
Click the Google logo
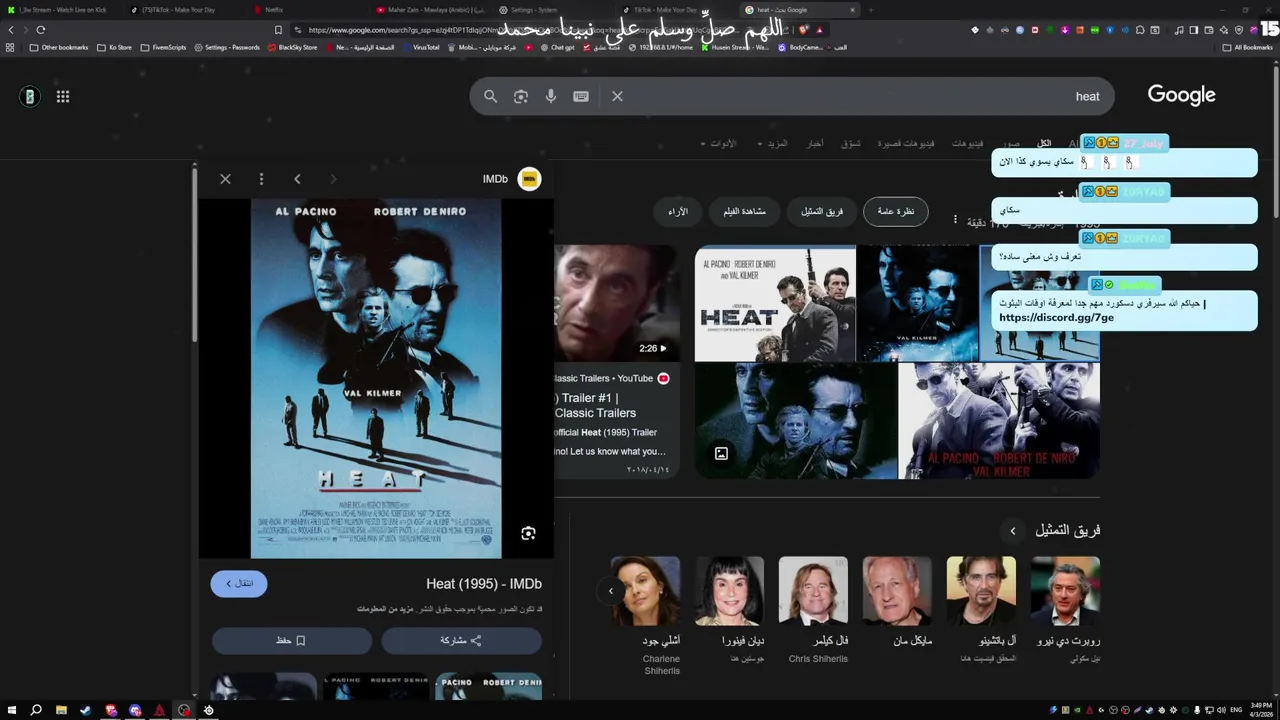click(x=1181, y=95)
